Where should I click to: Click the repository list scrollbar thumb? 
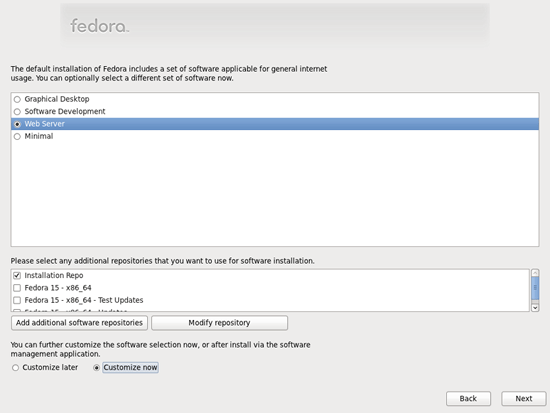[x=535, y=288]
